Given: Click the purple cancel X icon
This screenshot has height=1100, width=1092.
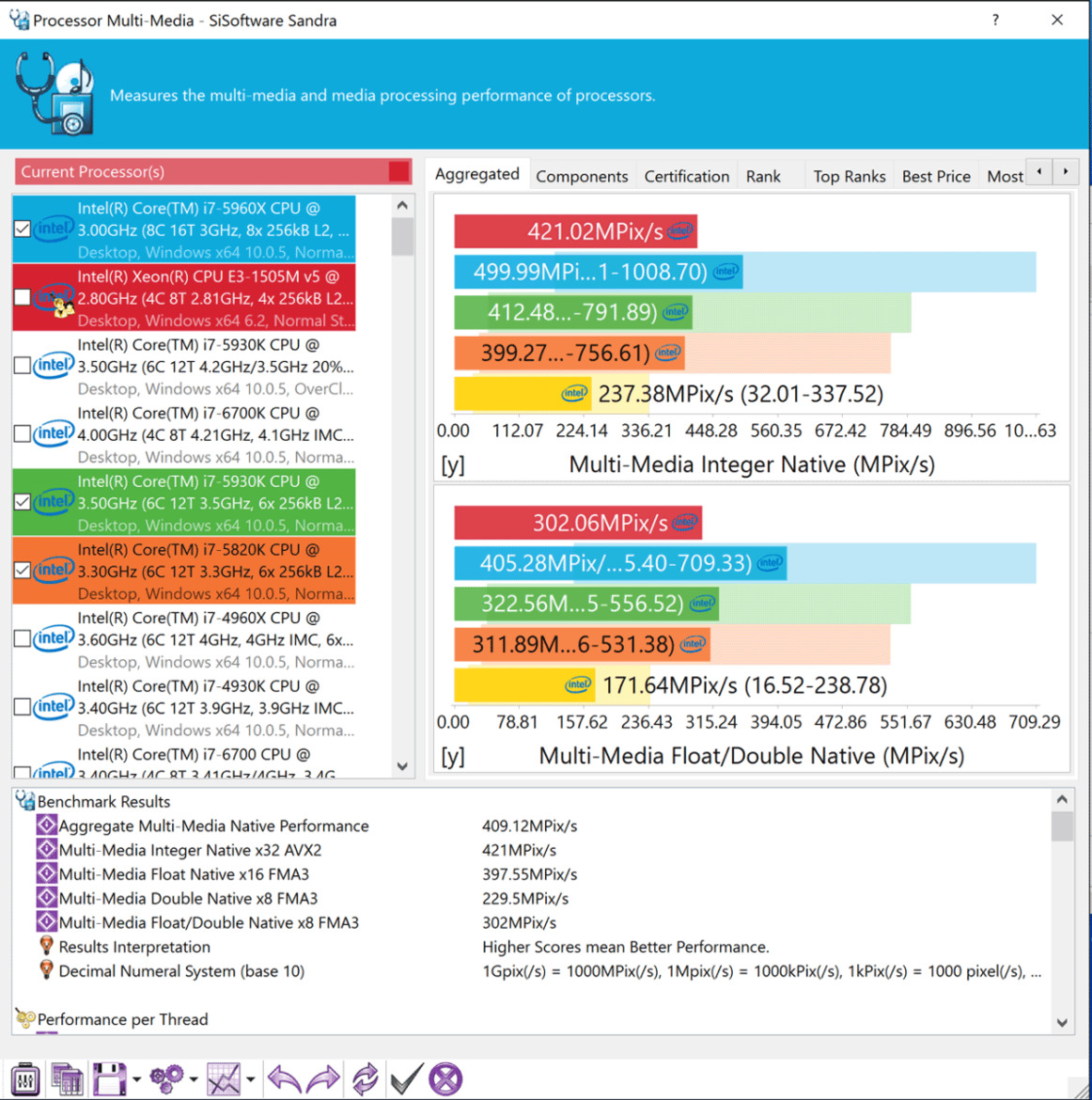Looking at the screenshot, I should (446, 1078).
